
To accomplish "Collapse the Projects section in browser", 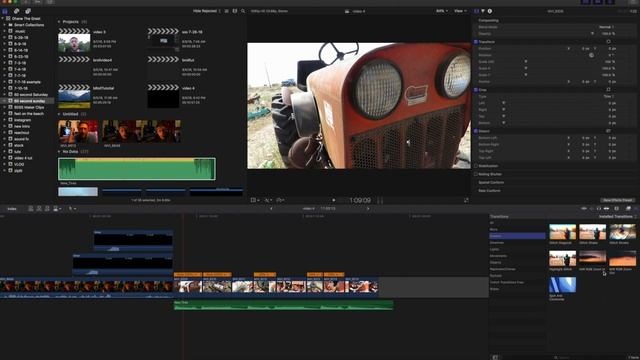I will point(59,22).
